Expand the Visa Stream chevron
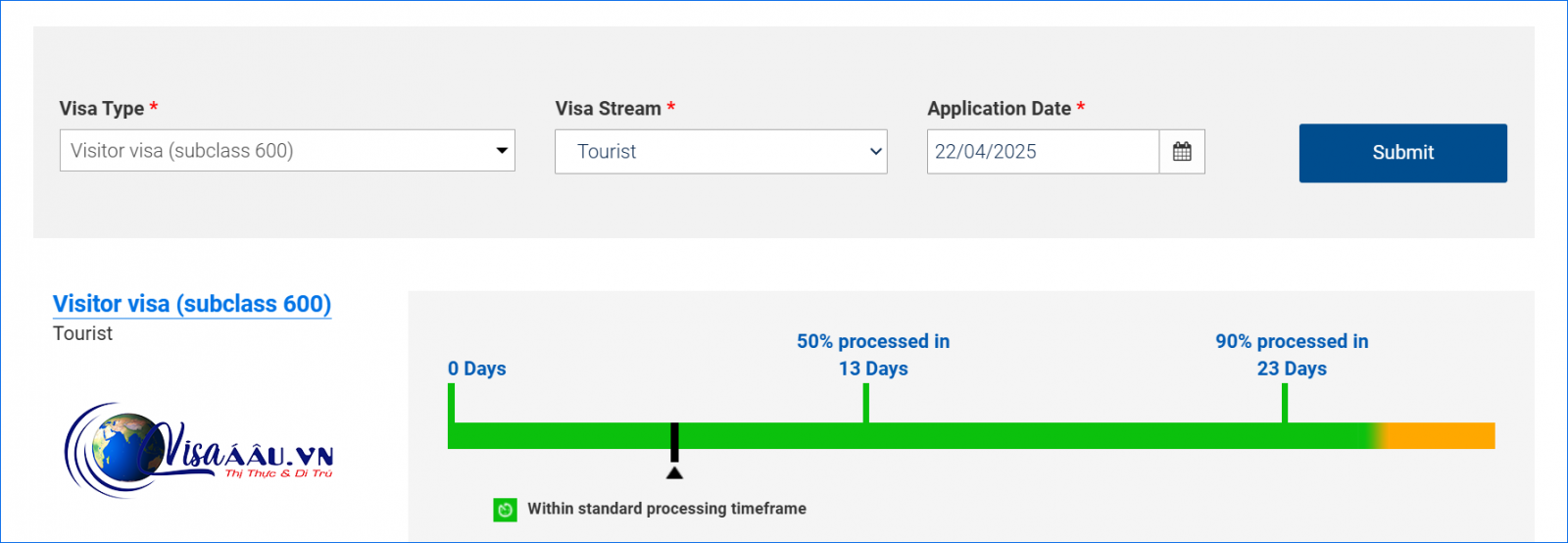 tap(875, 152)
